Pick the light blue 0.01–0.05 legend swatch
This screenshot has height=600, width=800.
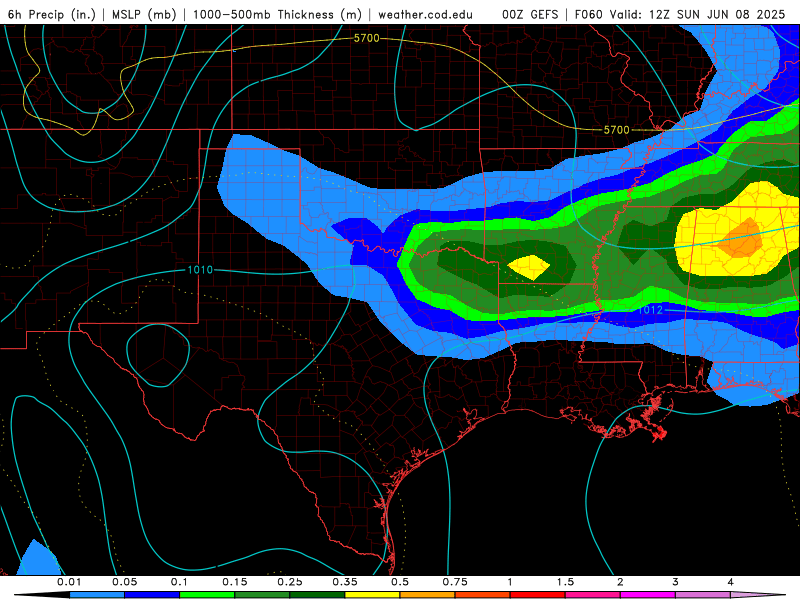(x=97, y=595)
